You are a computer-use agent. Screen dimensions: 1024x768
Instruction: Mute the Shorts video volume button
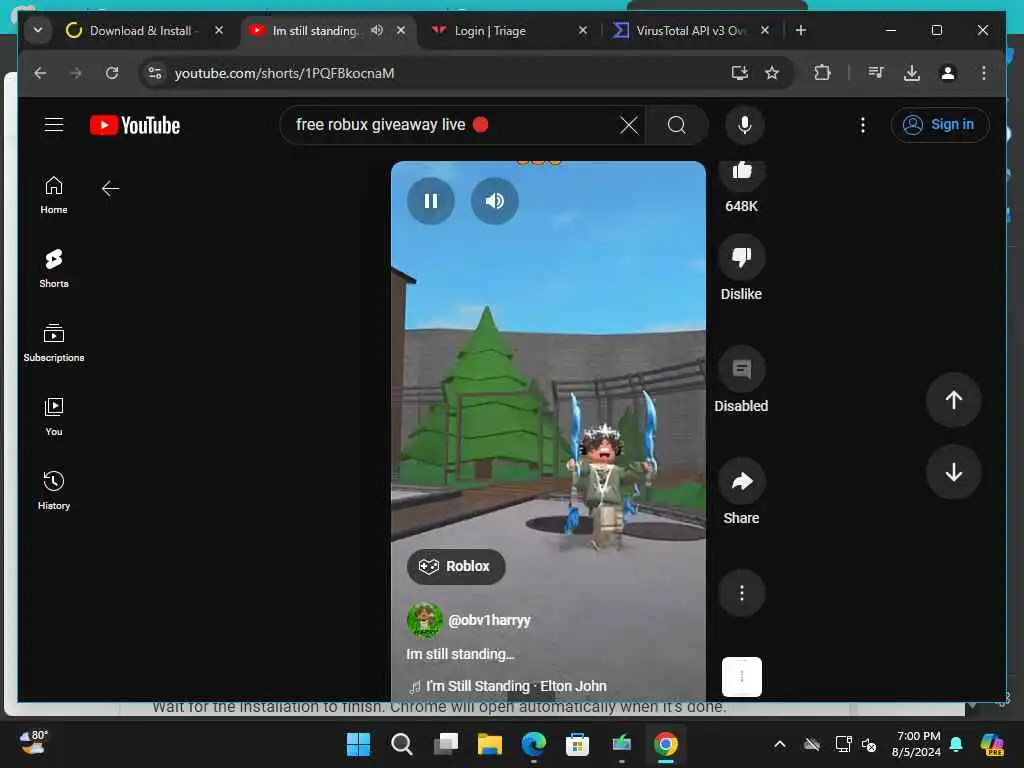point(494,200)
